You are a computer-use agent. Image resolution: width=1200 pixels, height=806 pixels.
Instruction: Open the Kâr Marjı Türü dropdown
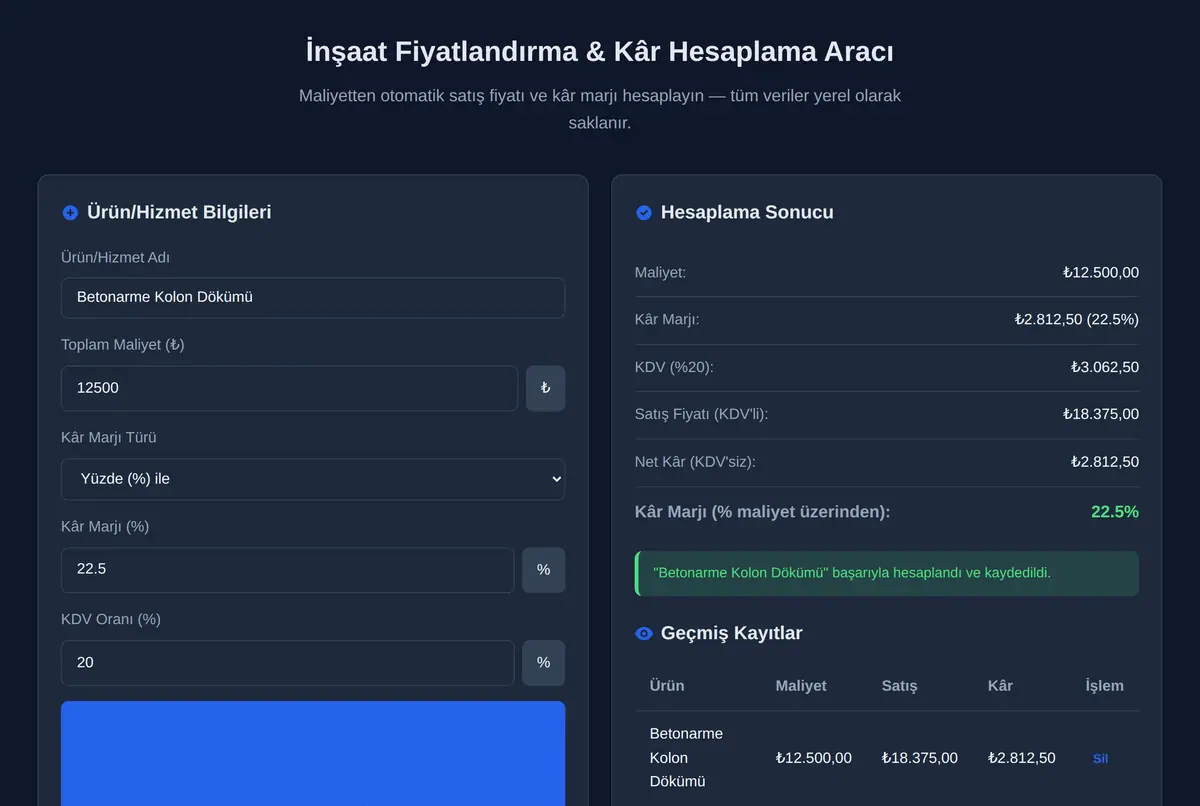pyautogui.click(x=313, y=479)
